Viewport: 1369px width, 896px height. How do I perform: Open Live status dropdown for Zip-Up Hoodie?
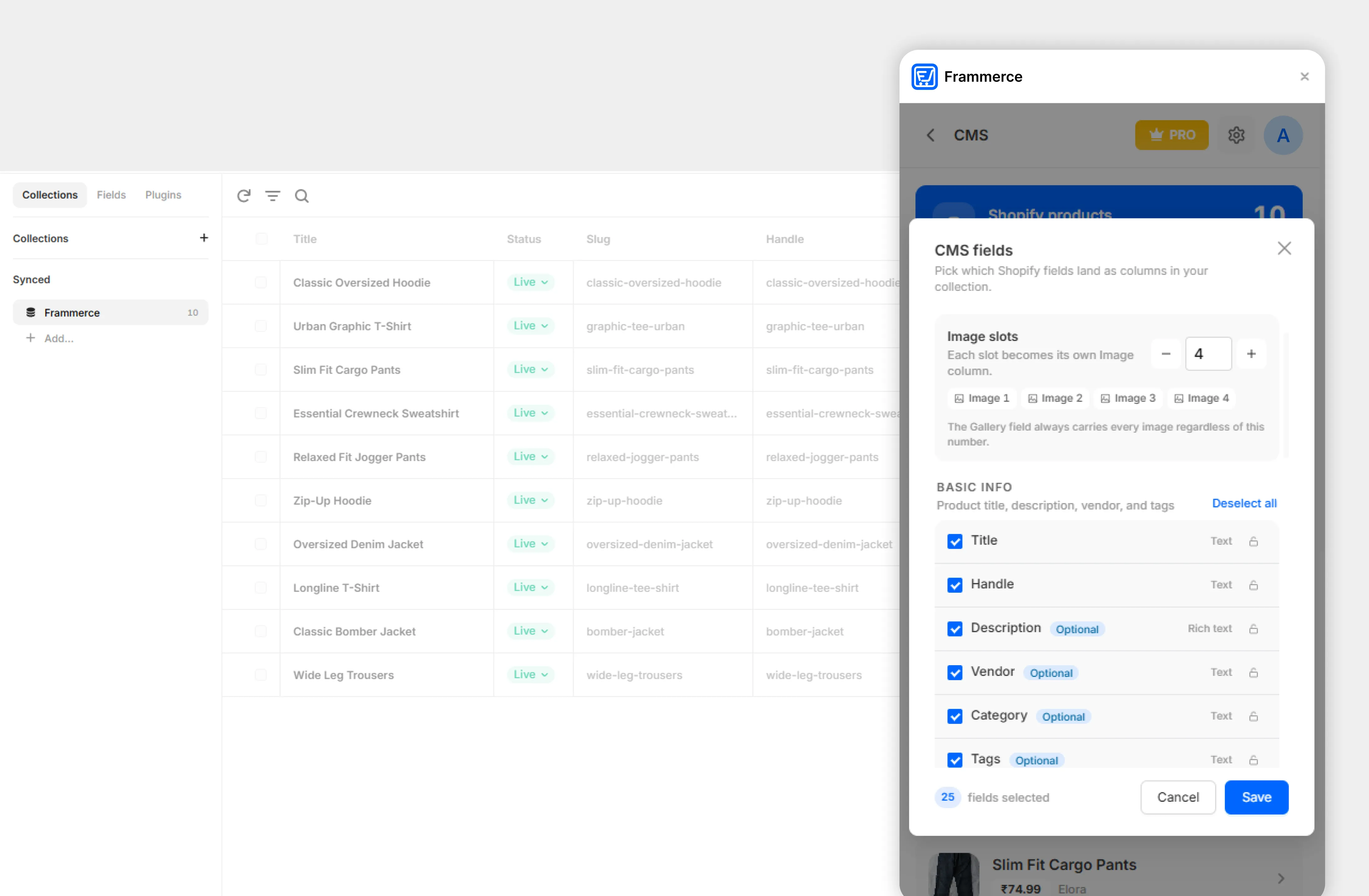(x=530, y=500)
